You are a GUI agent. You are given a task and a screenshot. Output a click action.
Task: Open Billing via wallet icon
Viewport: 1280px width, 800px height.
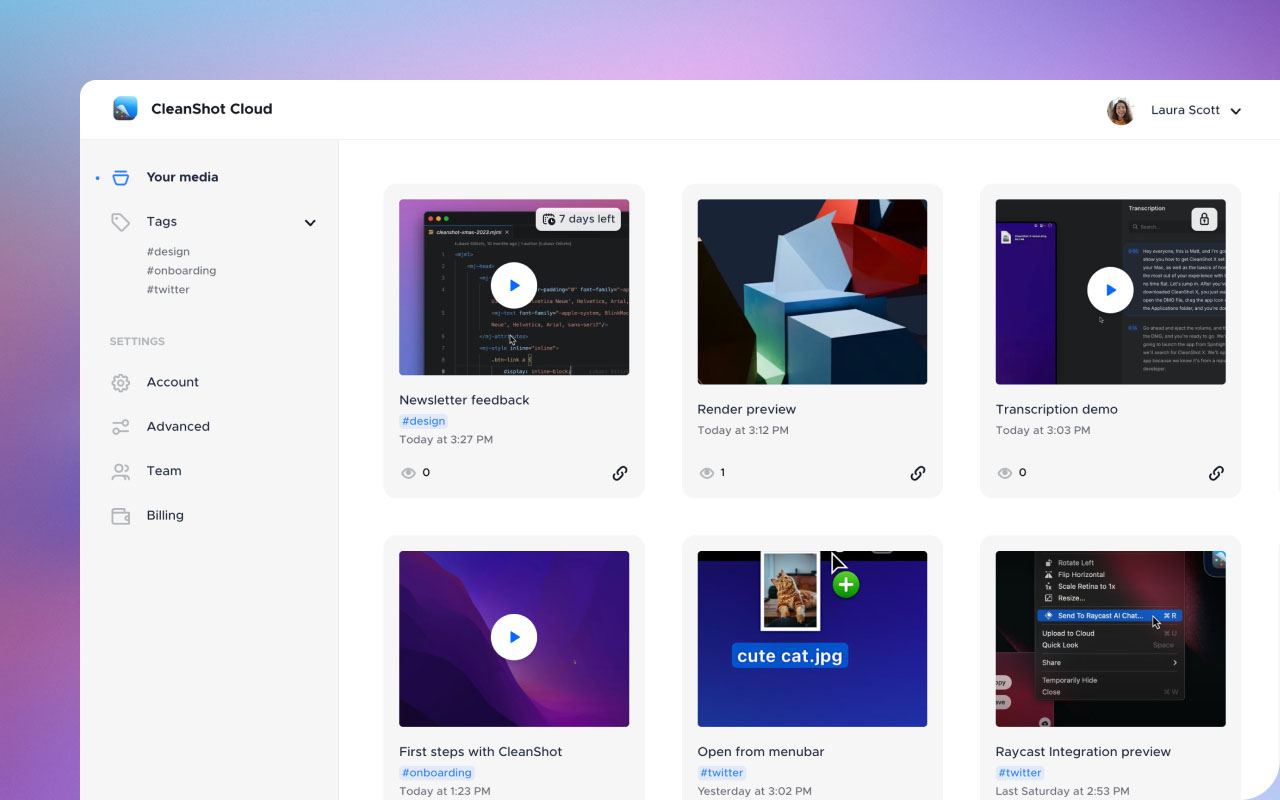point(121,516)
